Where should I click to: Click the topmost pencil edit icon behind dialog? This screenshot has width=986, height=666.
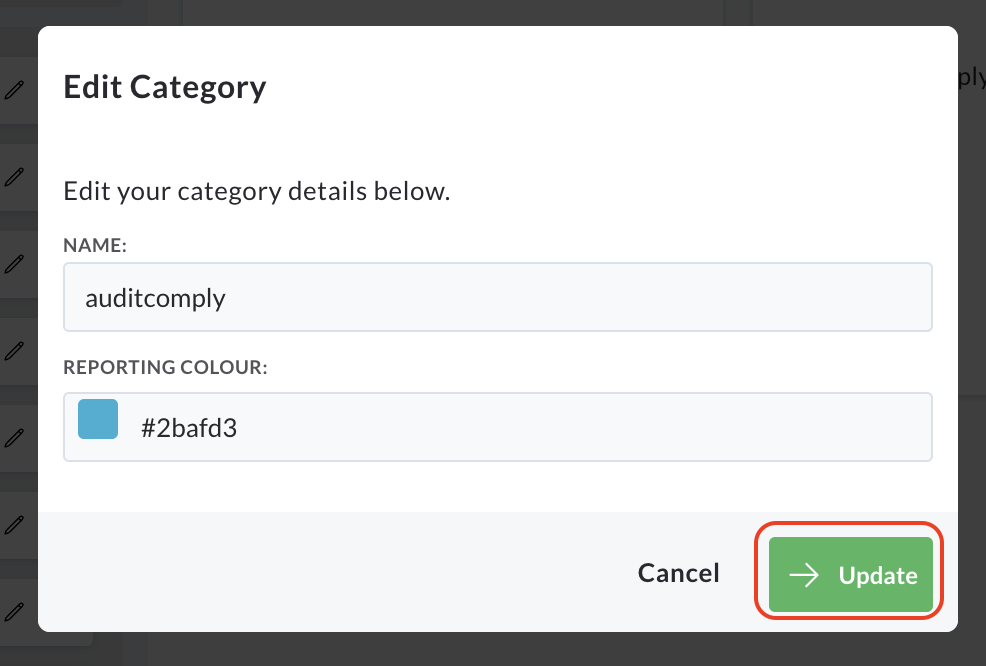[x=14, y=90]
